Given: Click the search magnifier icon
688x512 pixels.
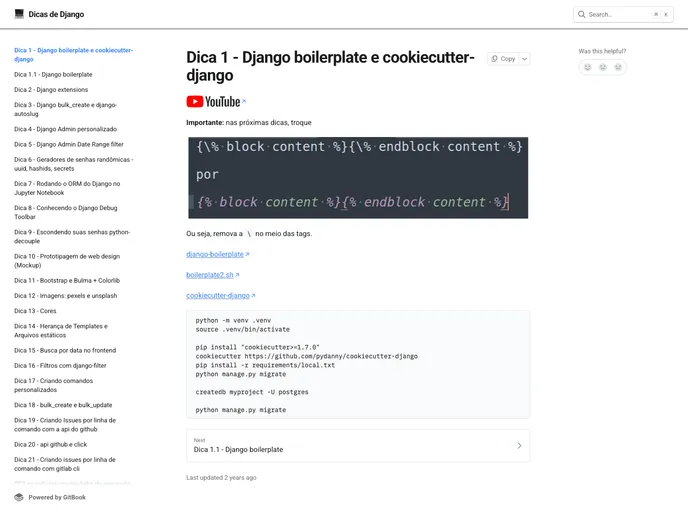Looking at the screenshot, I should click(x=581, y=14).
